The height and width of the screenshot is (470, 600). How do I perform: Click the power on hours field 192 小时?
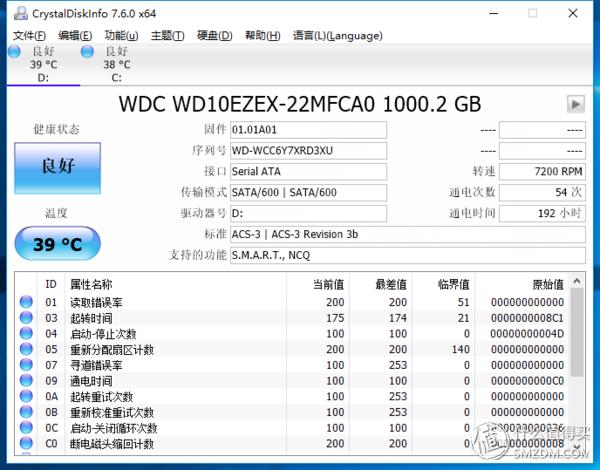click(x=542, y=213)
